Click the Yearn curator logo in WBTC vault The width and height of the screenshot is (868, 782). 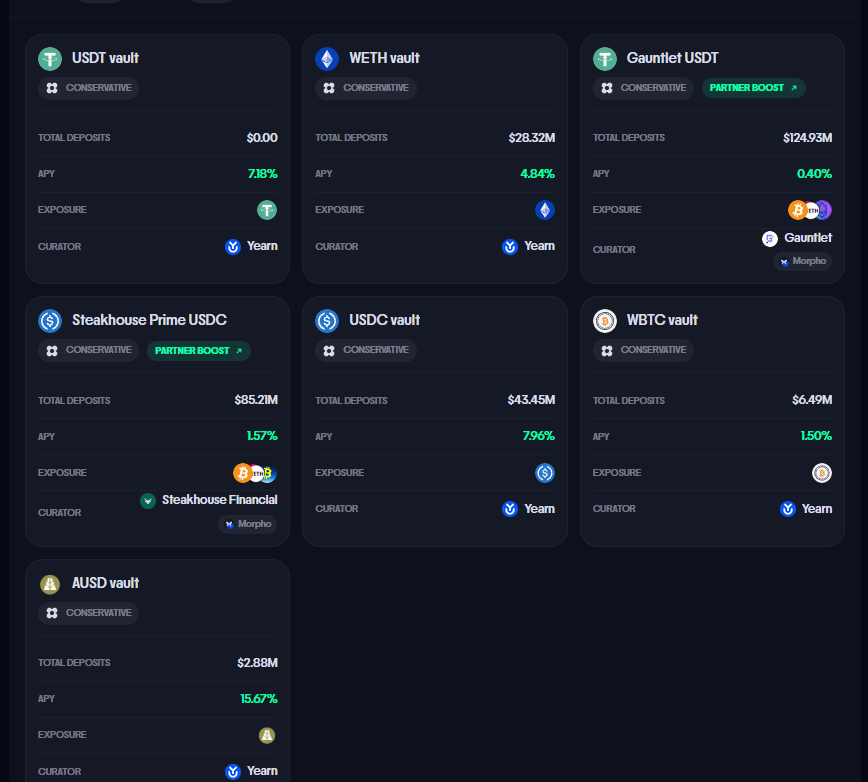[788, 509]
